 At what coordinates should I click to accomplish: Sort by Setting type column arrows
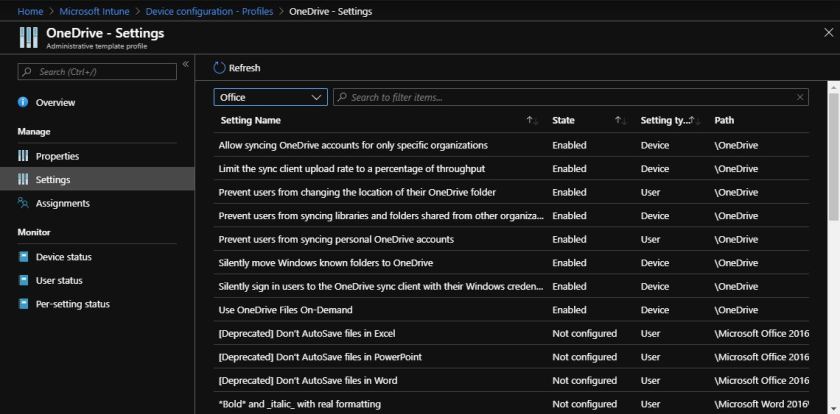point(695,121)
